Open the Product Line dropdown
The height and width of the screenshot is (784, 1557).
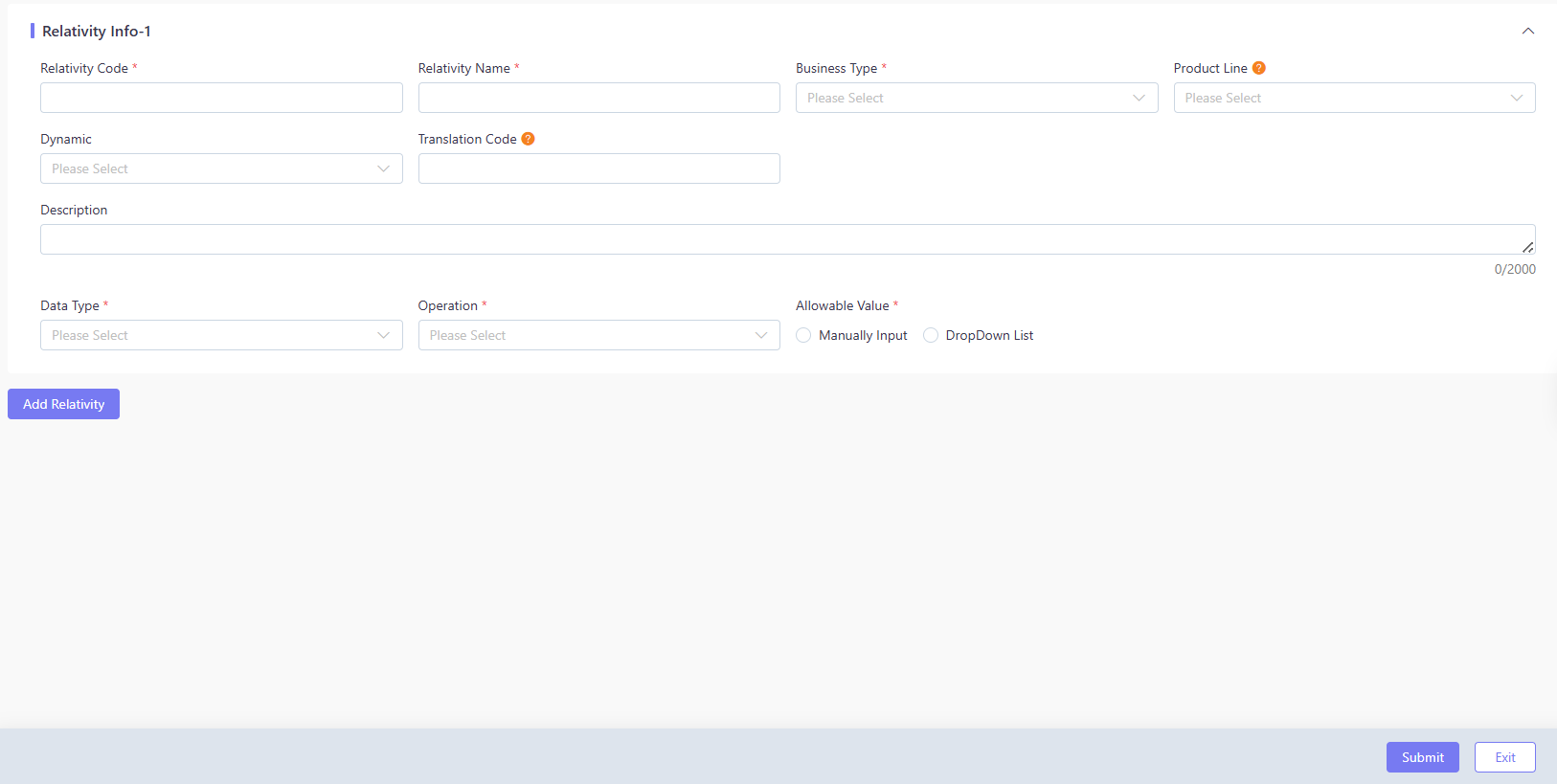pyautogui.click(x=1354, y=98)
